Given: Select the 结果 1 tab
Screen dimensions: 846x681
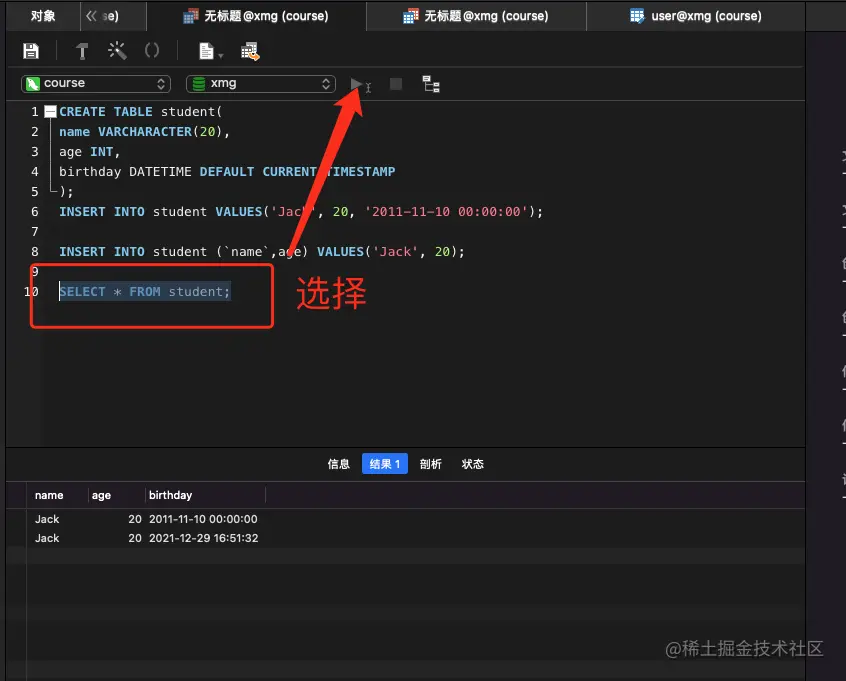Looking at the screenshot, I should (385, 464).
